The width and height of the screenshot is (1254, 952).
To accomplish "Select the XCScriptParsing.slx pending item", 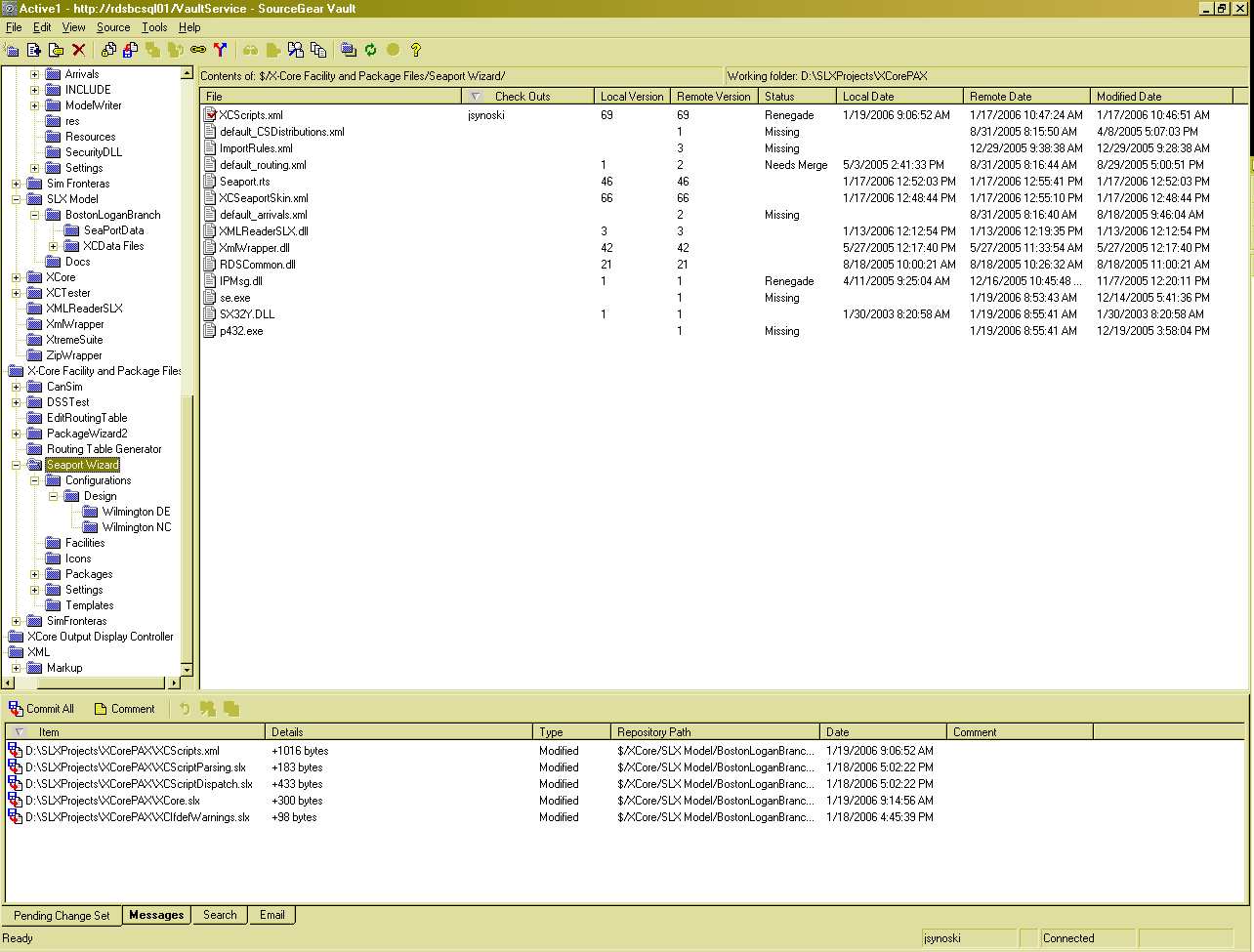I will tap(135, 767).
